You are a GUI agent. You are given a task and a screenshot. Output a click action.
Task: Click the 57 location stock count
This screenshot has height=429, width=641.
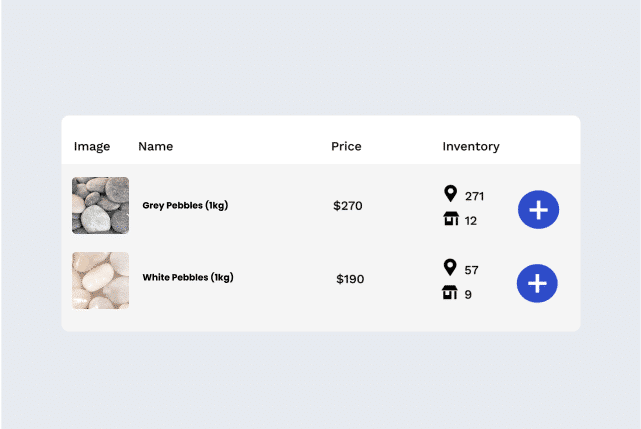[471, 270]
